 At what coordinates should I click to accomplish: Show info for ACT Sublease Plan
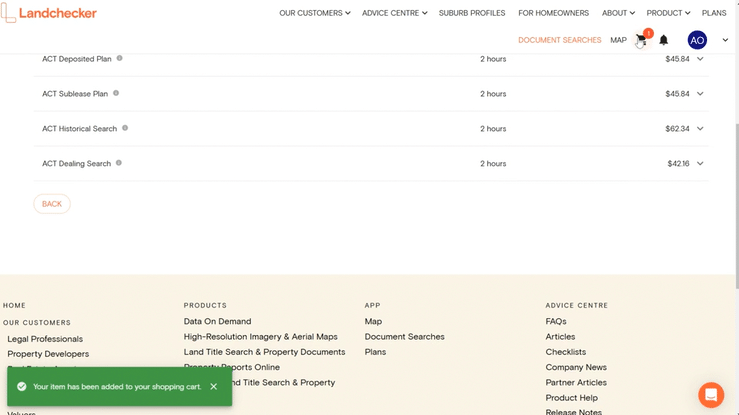[116, 93]
